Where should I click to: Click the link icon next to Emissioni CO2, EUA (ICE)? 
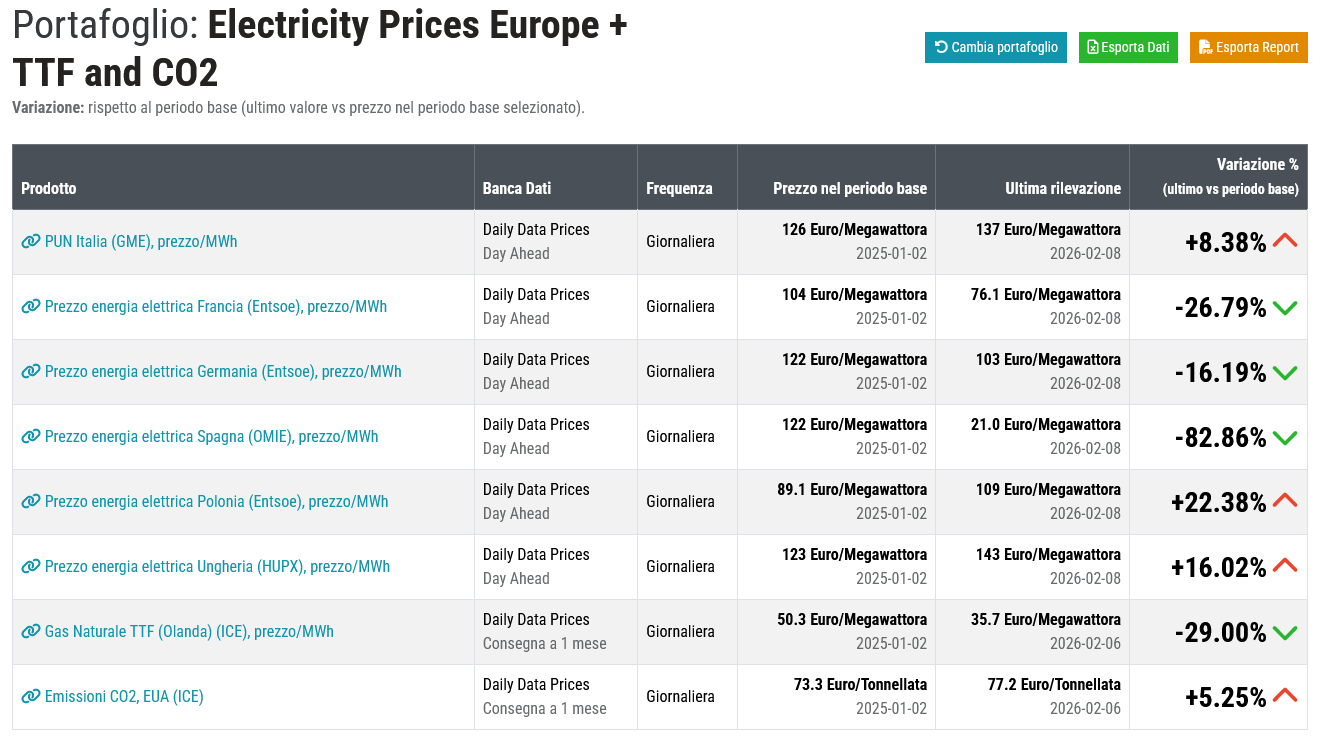31,696
